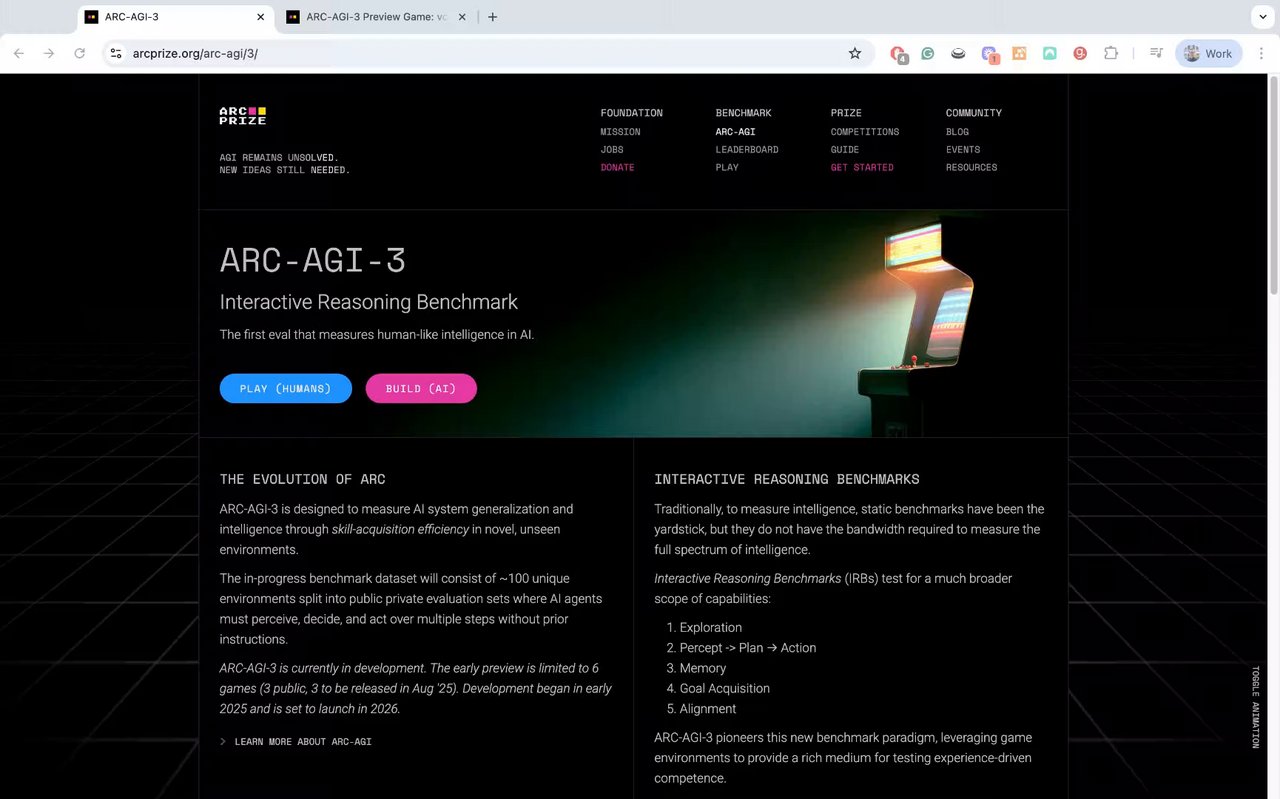Click the Donate link

[x=617, y=168]
